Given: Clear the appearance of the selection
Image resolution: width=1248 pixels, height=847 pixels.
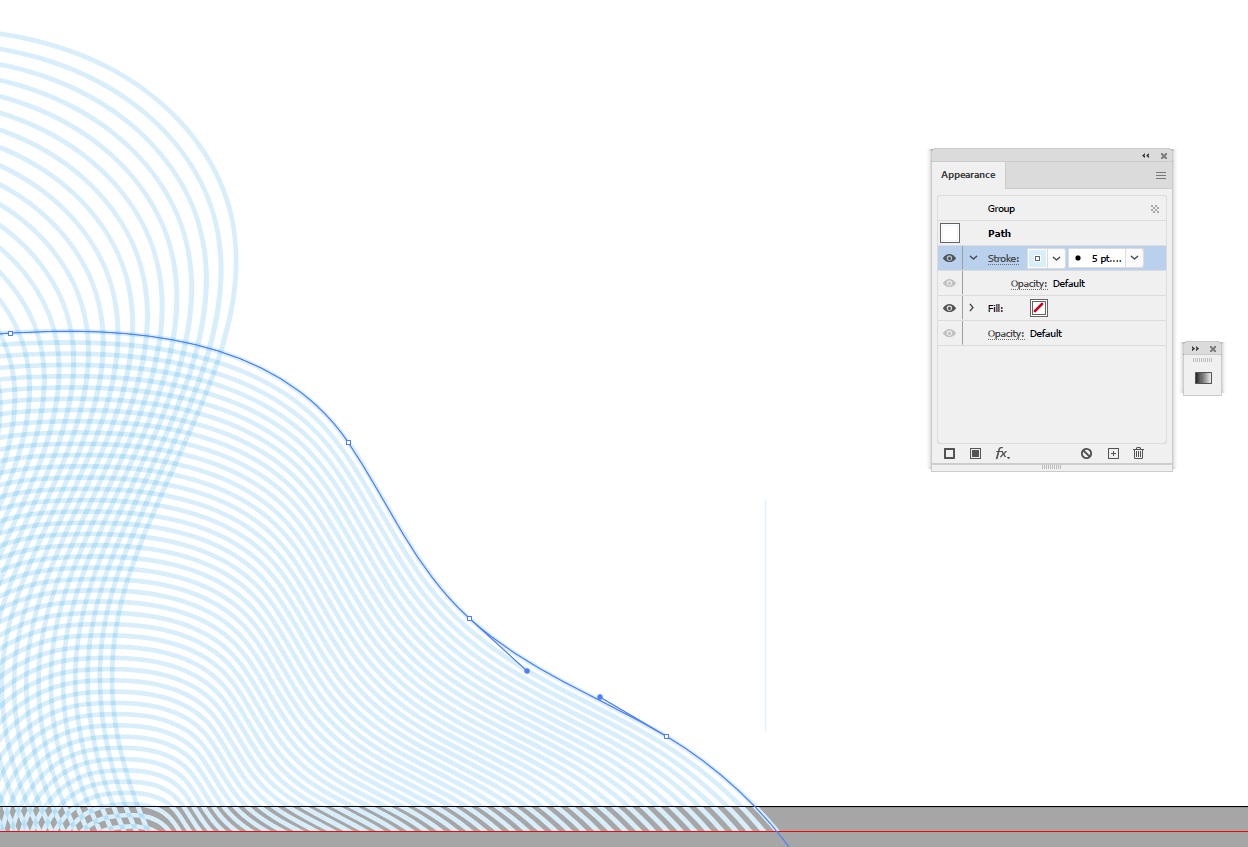Looking at the screenshot, I should pos(1085,453).
